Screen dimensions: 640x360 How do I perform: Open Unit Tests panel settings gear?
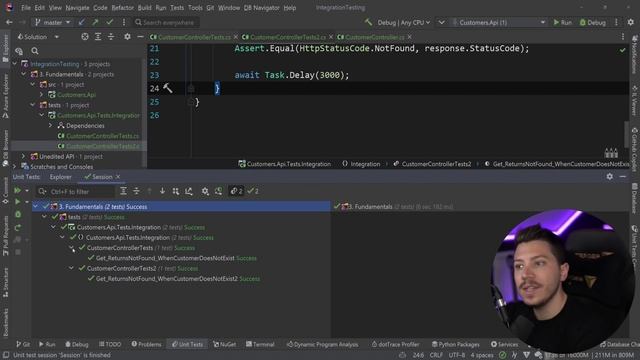609,176
